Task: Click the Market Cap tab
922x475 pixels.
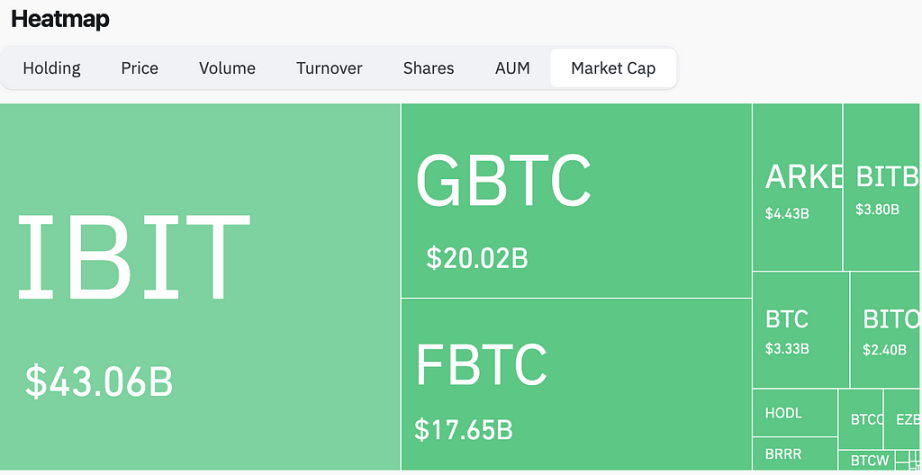Action: pos(613,68)
